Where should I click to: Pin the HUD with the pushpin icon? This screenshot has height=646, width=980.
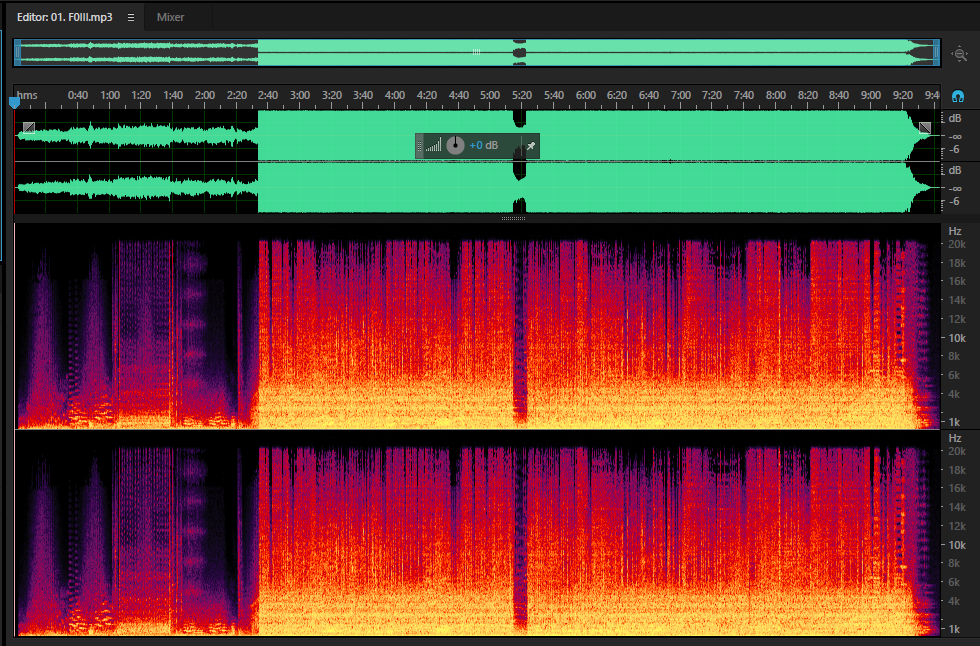coord(531,146)
